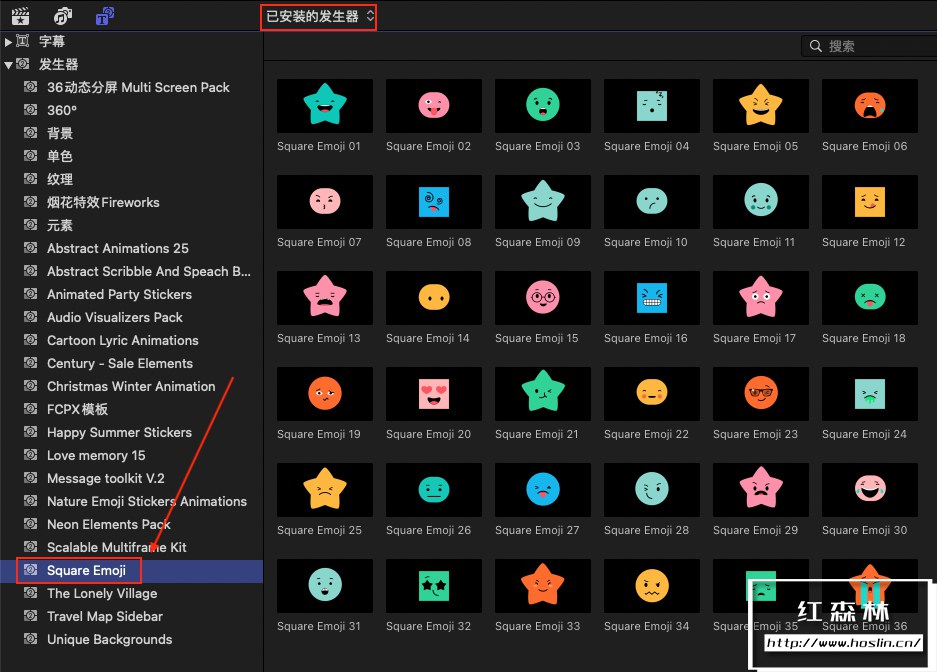
Task: Open the 已安装的发生器 dropdown
Action: 319,16
